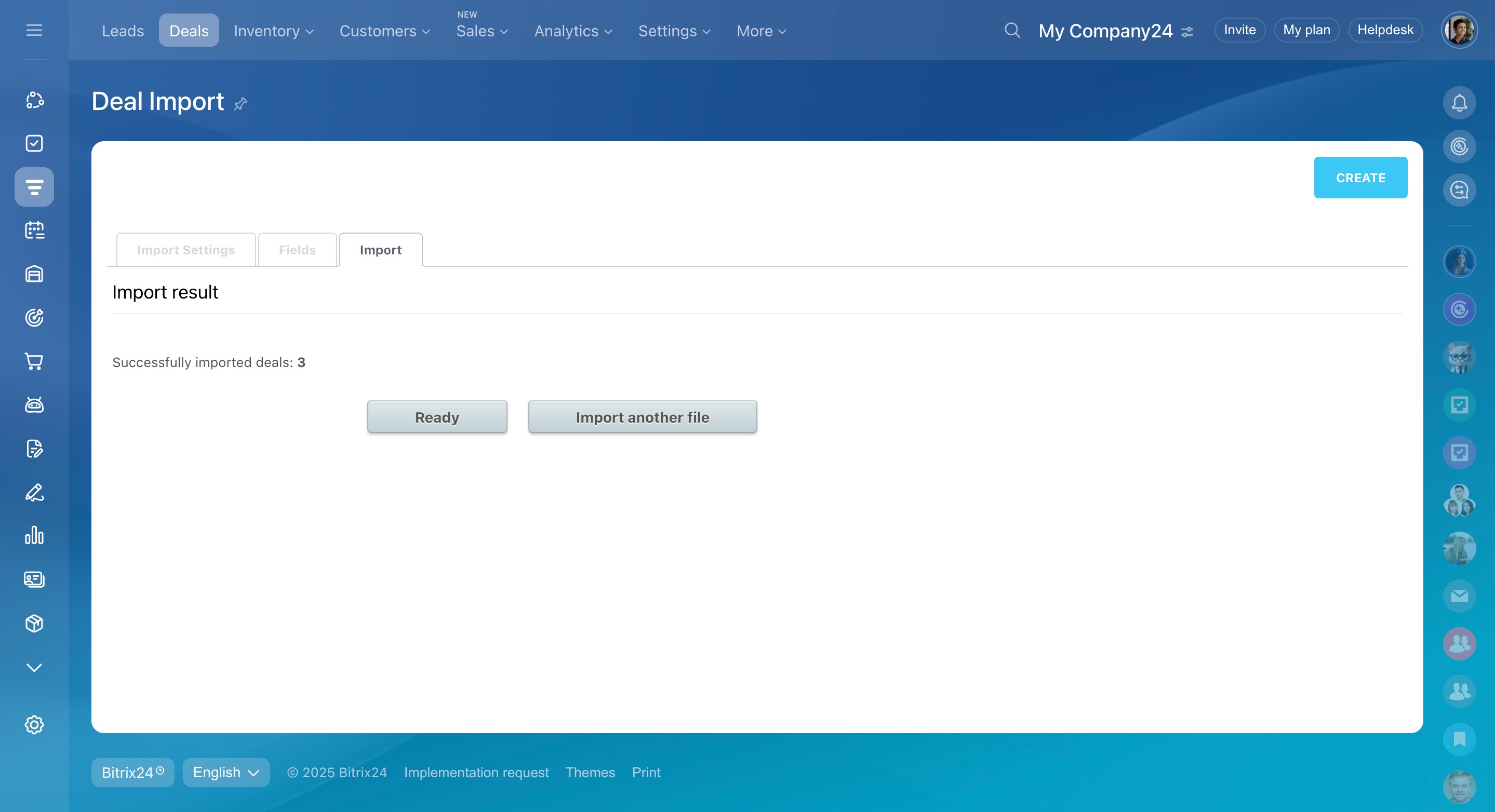Image resolution: width=1495 pixels, height=812 pixels.
Task: Open the bar chart analytics sidebar icon
Action: pos(34,535)
